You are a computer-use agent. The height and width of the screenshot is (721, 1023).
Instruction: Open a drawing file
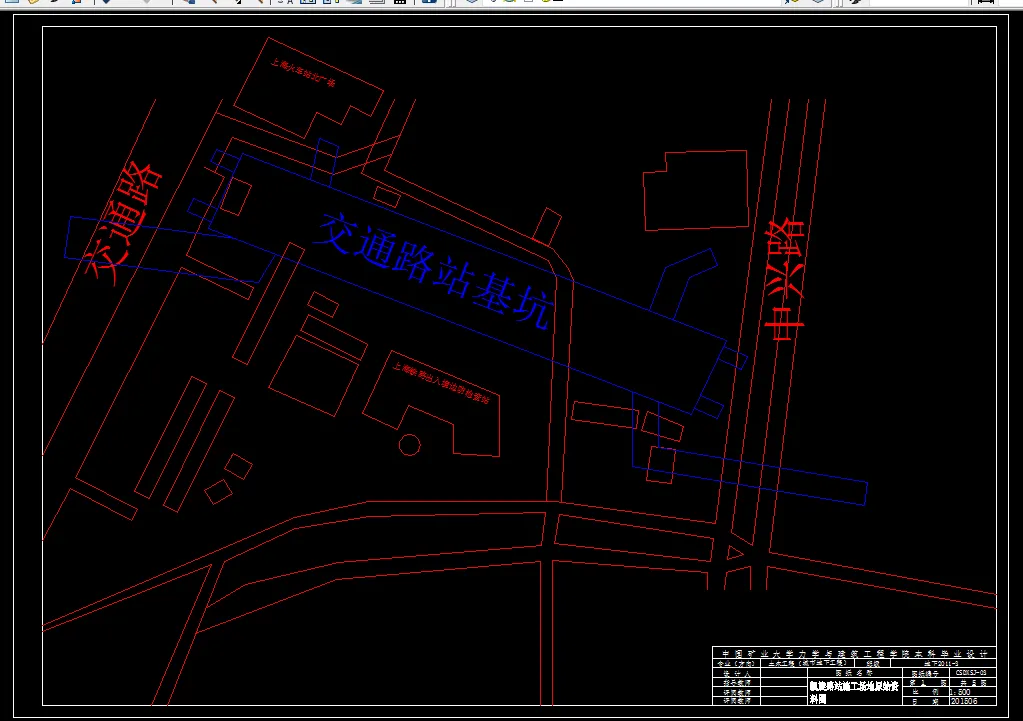pyautogui.click(x=32, y=5)
